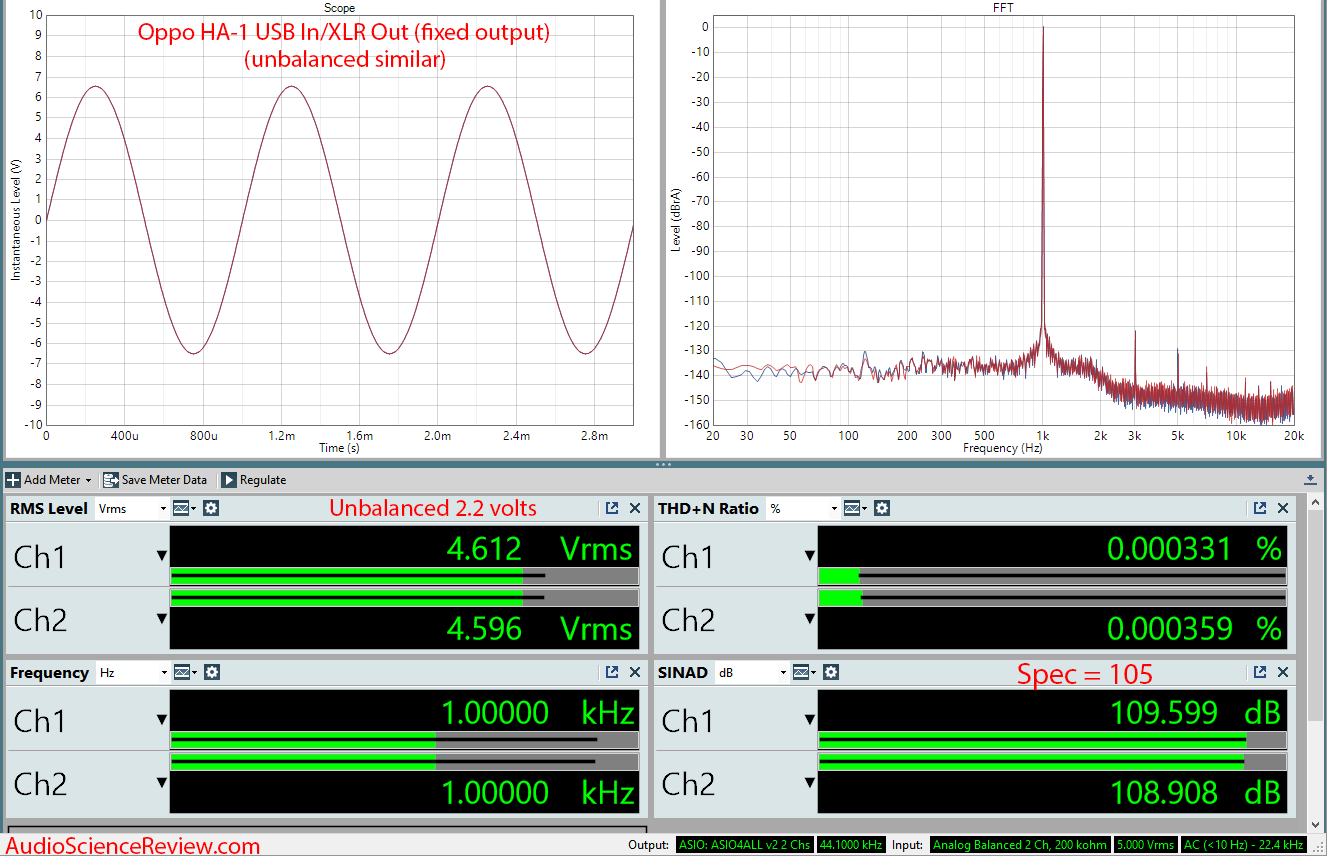Pop out the SINAD meter
The image size is (1327, 856).
1260,672
